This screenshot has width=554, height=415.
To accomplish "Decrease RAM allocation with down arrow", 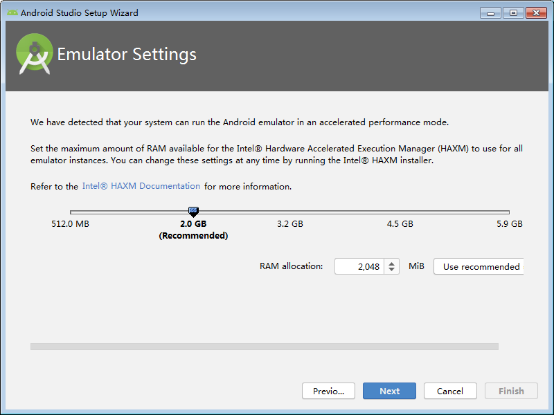I will [x=391, y=269].
